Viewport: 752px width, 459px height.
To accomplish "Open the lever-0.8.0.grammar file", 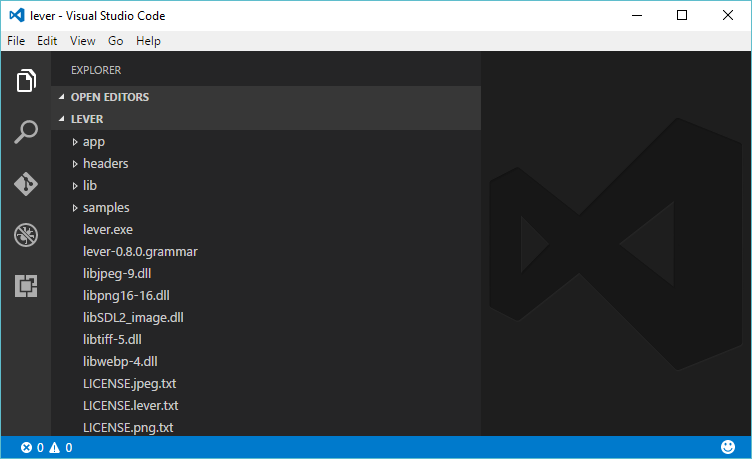I will coord(140,252).
